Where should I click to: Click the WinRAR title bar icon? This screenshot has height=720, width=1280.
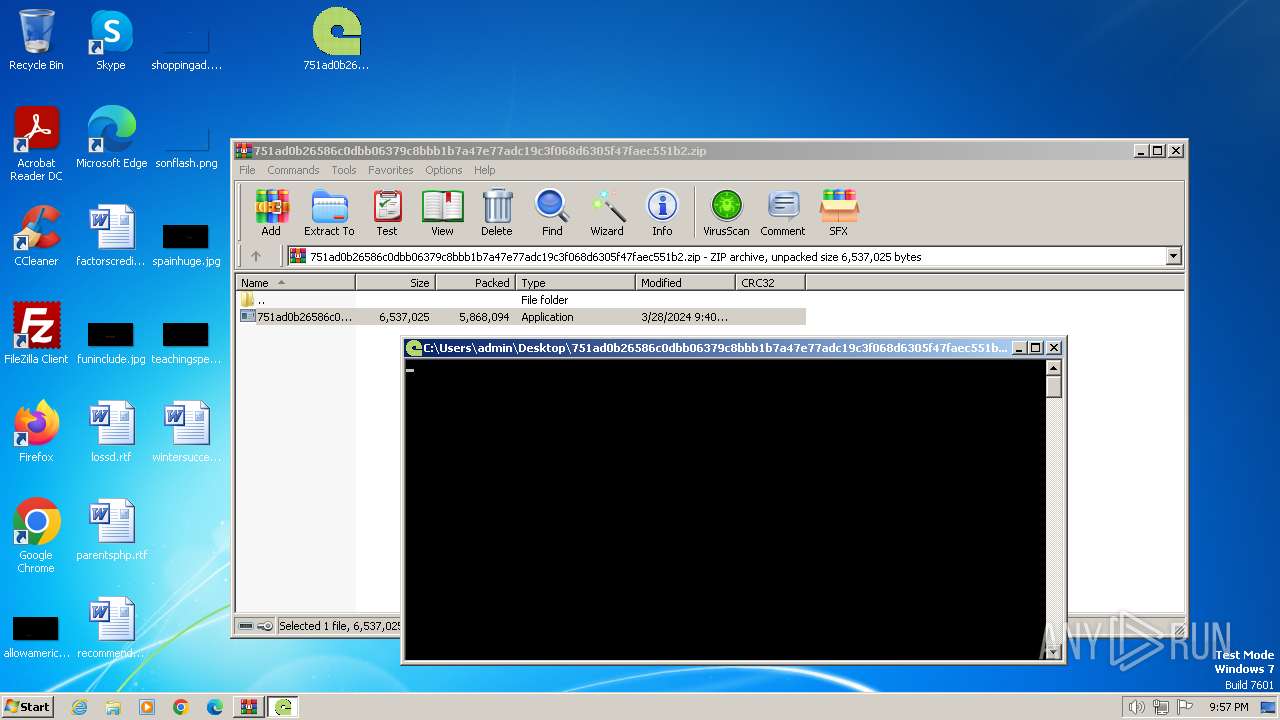click(x=243, y=151)
